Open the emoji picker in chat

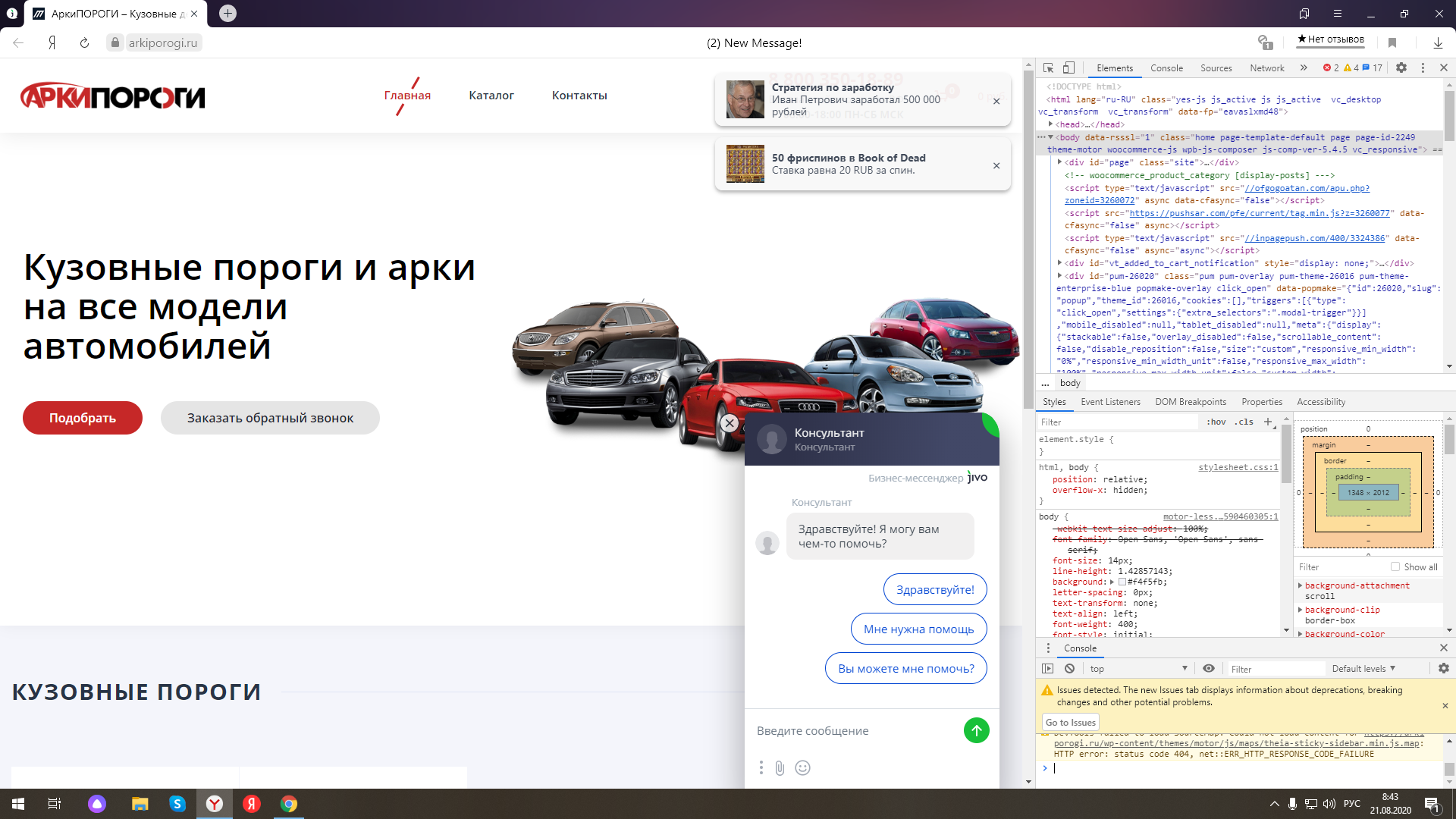tap(802, 768)
